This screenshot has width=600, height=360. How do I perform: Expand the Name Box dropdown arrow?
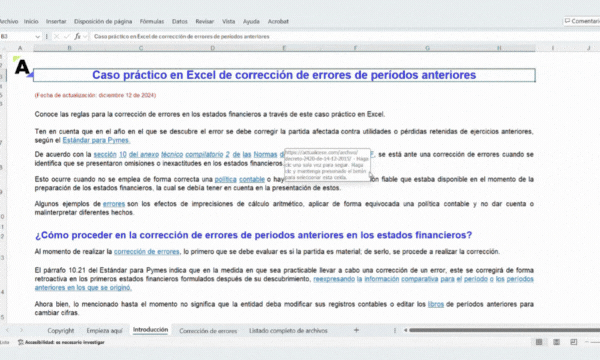coord(38,37)
